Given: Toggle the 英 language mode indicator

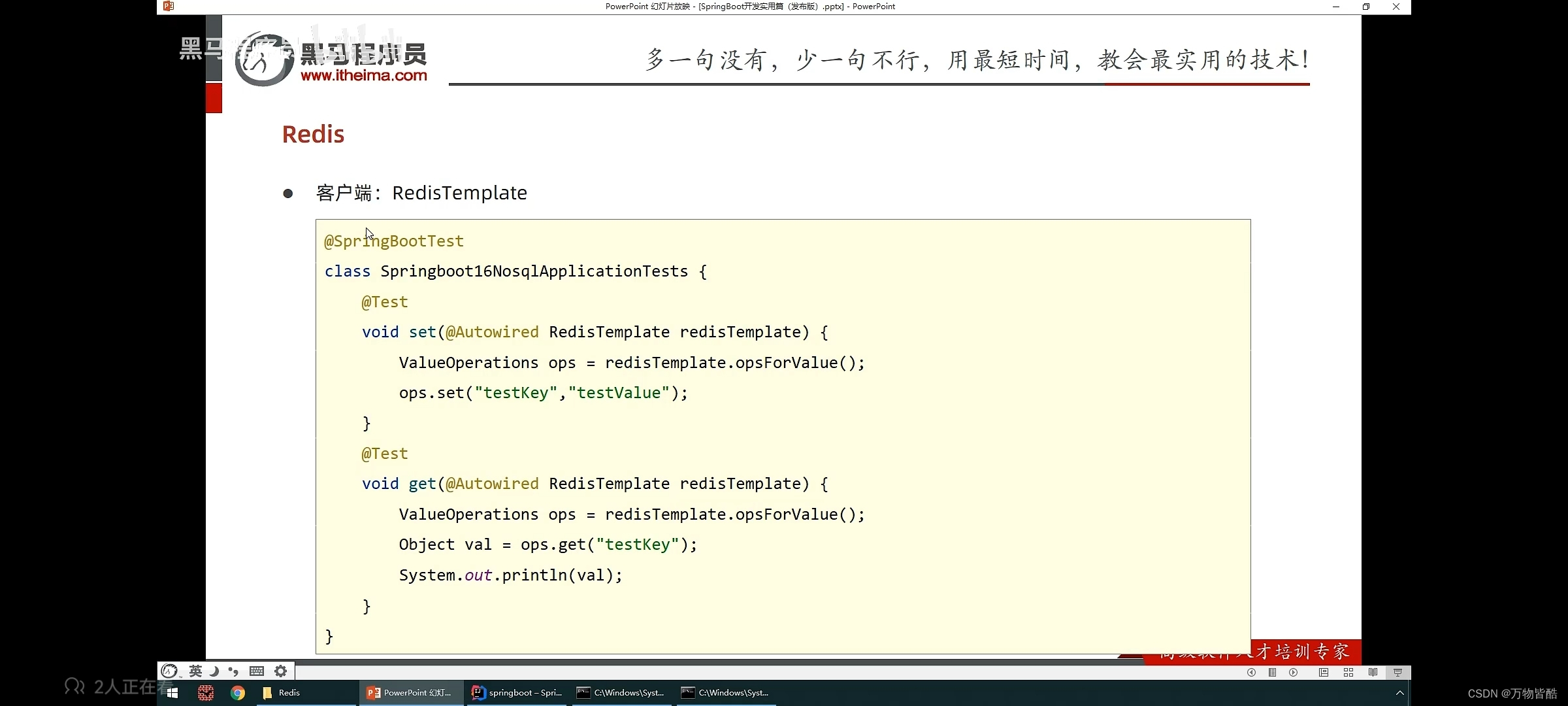Looking at the screenshot, I should pyautogui.click(x=195, y=671).
